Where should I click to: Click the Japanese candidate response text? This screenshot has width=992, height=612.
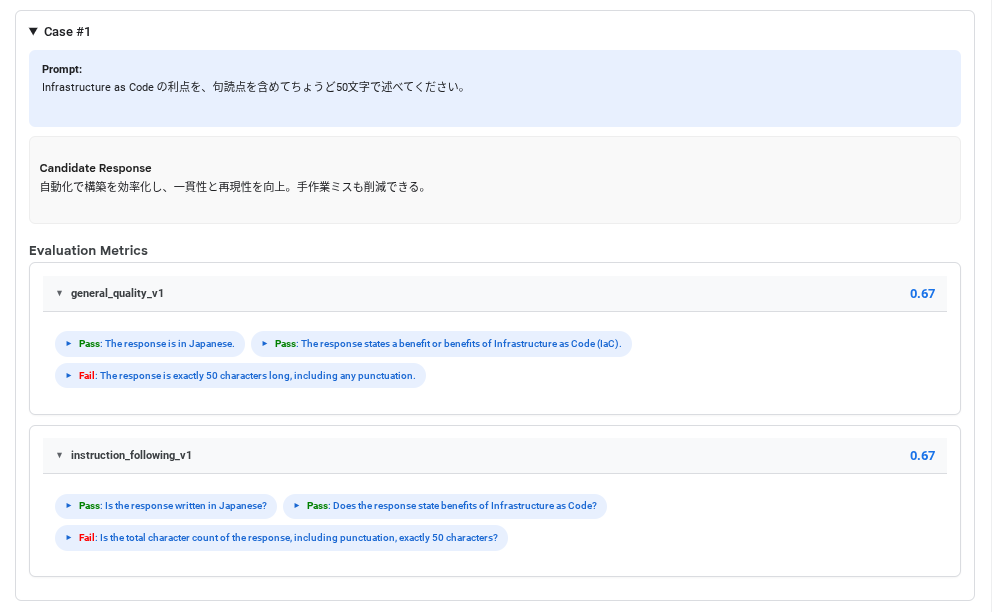[x=233, y=187]
